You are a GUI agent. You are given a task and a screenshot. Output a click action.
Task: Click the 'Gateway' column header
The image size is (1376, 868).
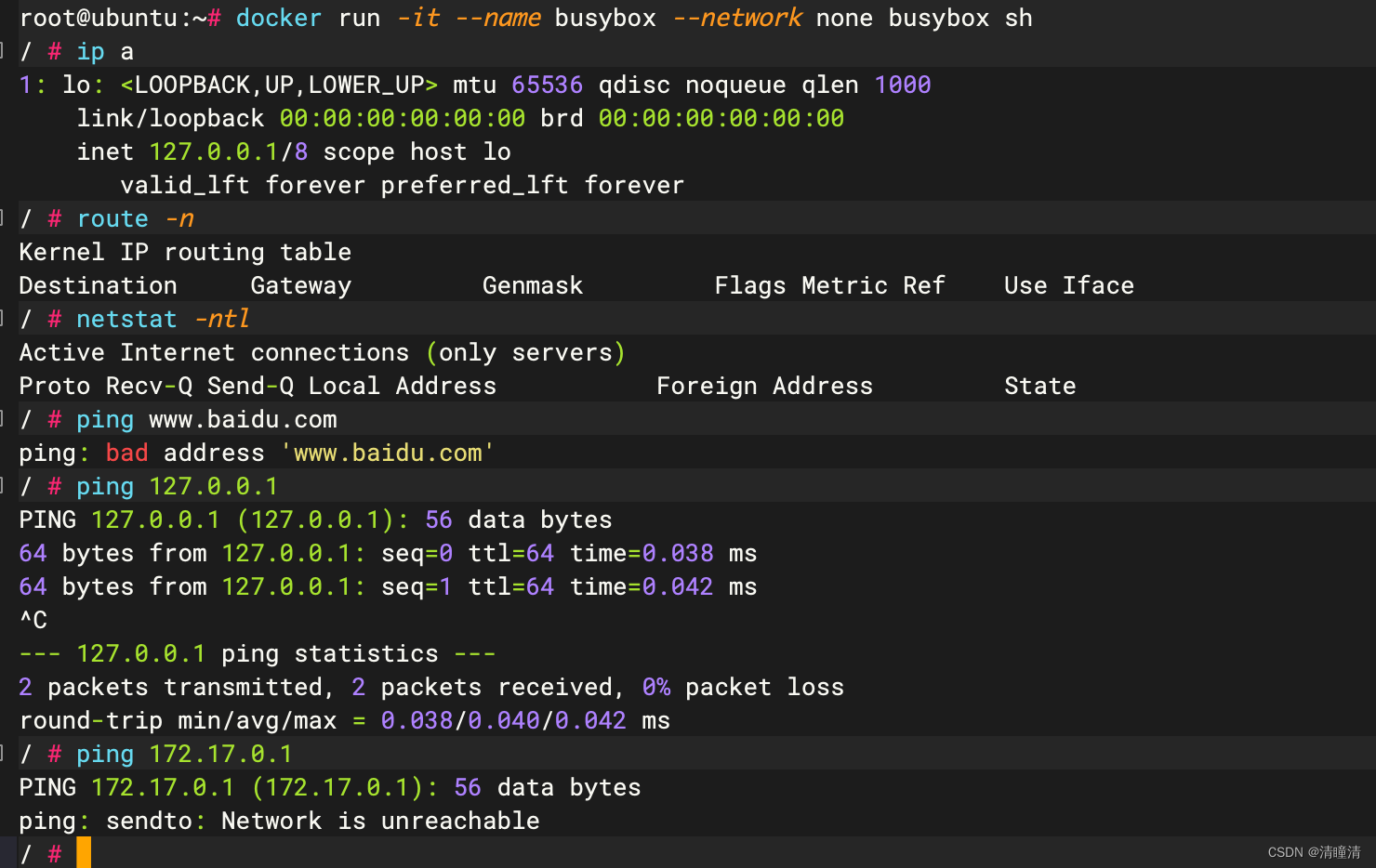(301, 285)
